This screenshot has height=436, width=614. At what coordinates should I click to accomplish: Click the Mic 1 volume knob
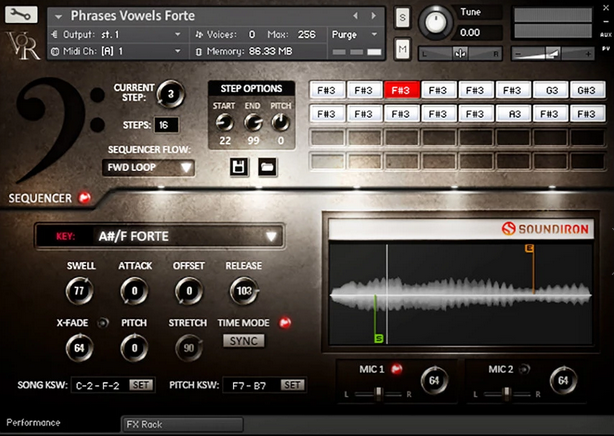pyautogui.click(x=434, y=380)
